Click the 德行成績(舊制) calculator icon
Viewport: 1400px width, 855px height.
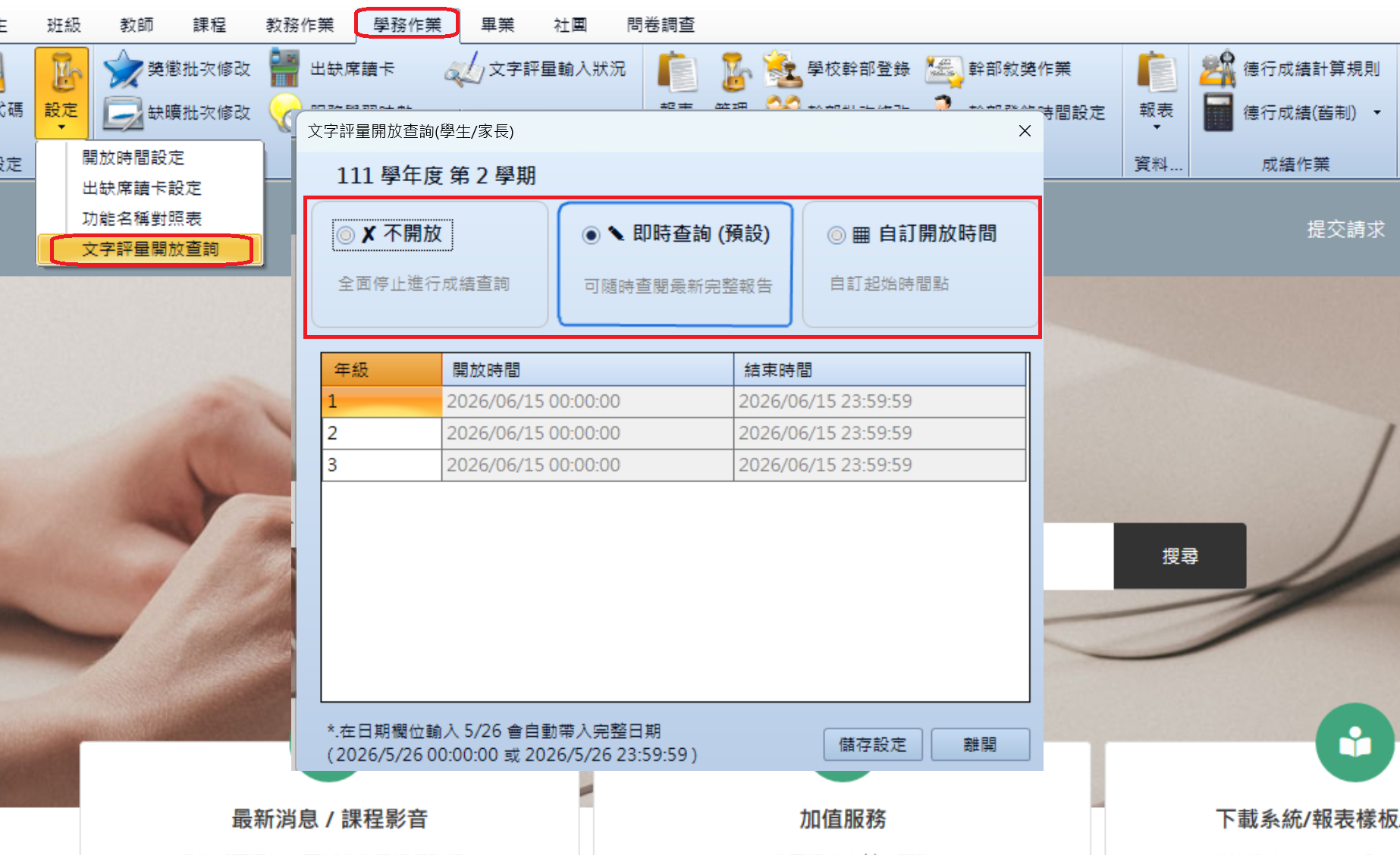1219,112
